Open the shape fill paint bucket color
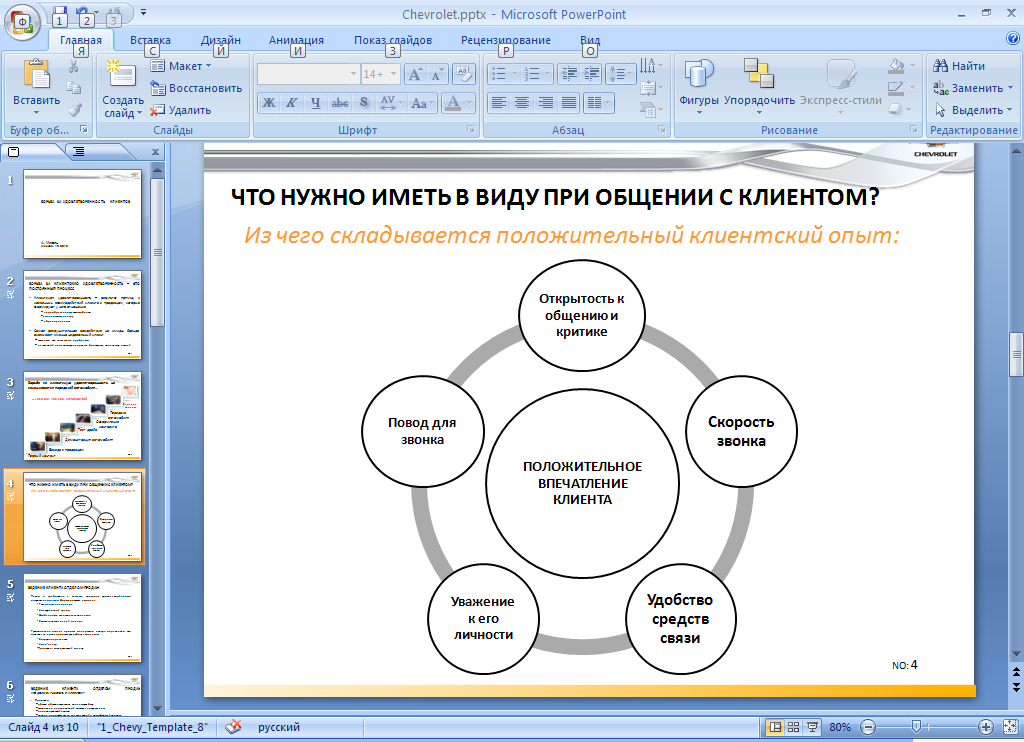Screen dimensions: 1024x742 (x=897, y=66)
